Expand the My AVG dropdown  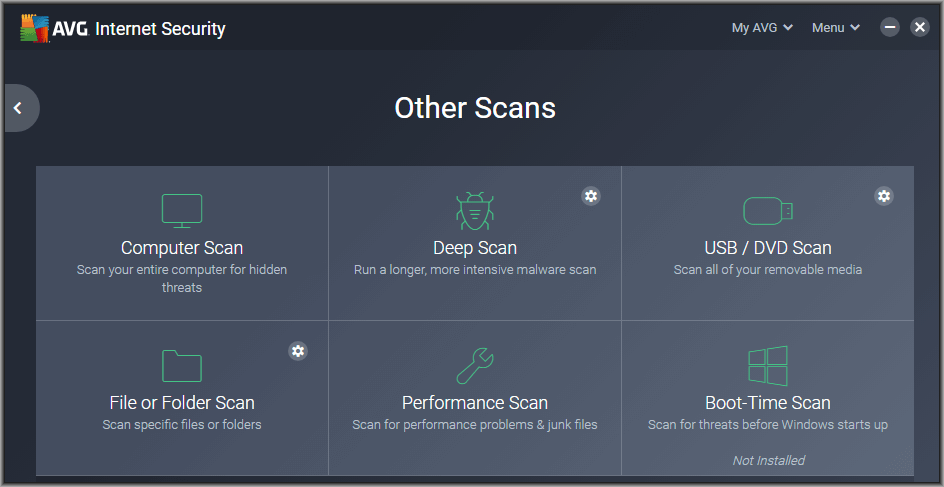(762, 28)
